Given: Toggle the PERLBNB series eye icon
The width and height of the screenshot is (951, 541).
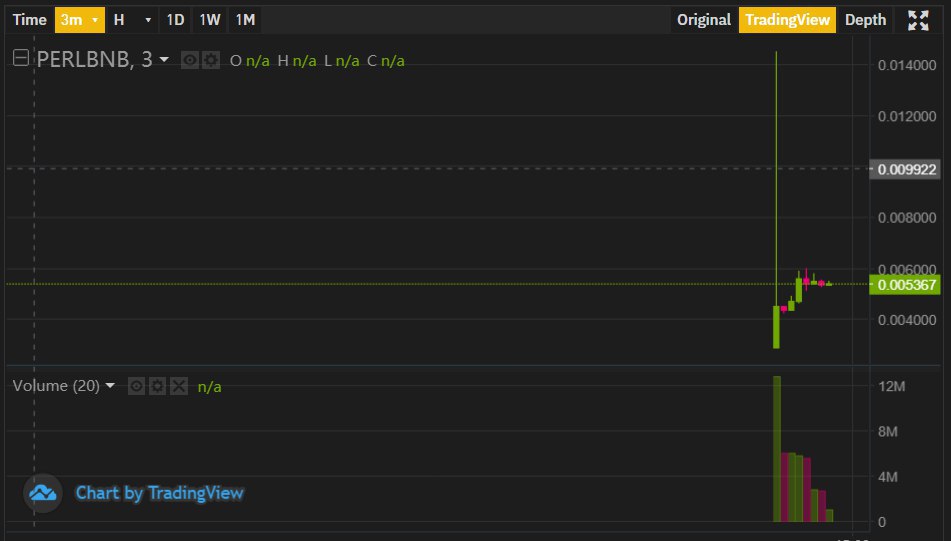Looking at the screenshot, I should click(x=190, y=60).
